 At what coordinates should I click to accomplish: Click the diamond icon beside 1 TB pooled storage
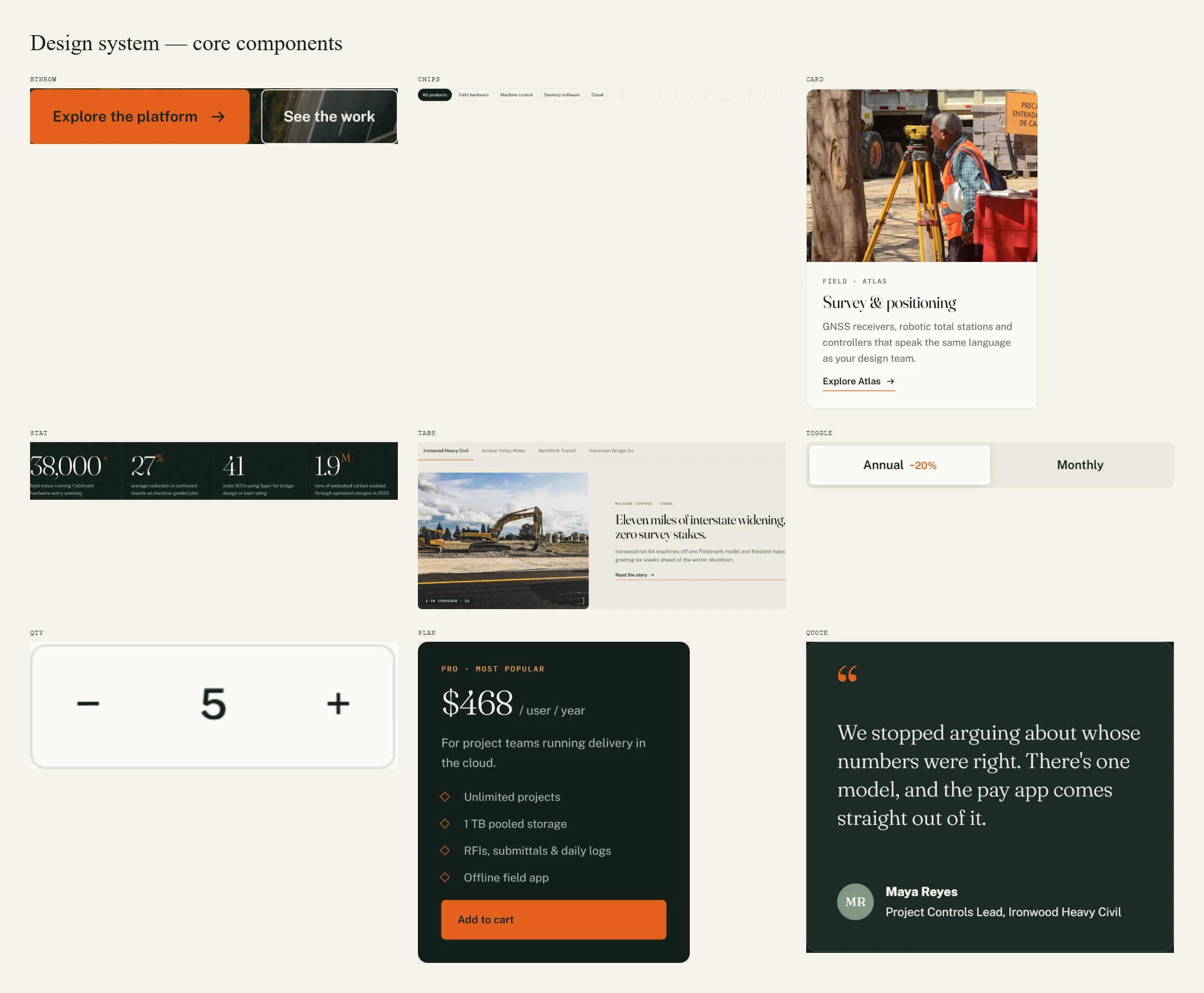445,824
